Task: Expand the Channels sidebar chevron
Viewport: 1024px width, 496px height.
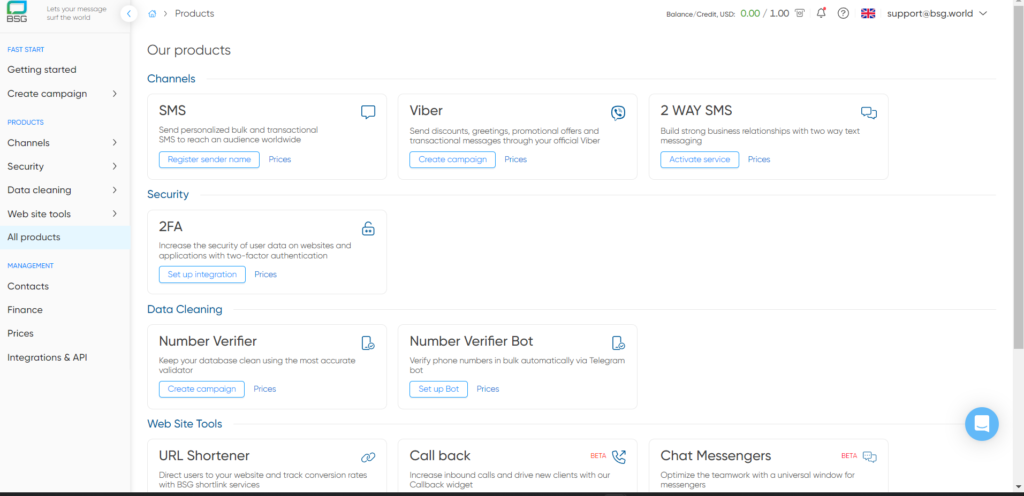Action: (x=114, y=143)
